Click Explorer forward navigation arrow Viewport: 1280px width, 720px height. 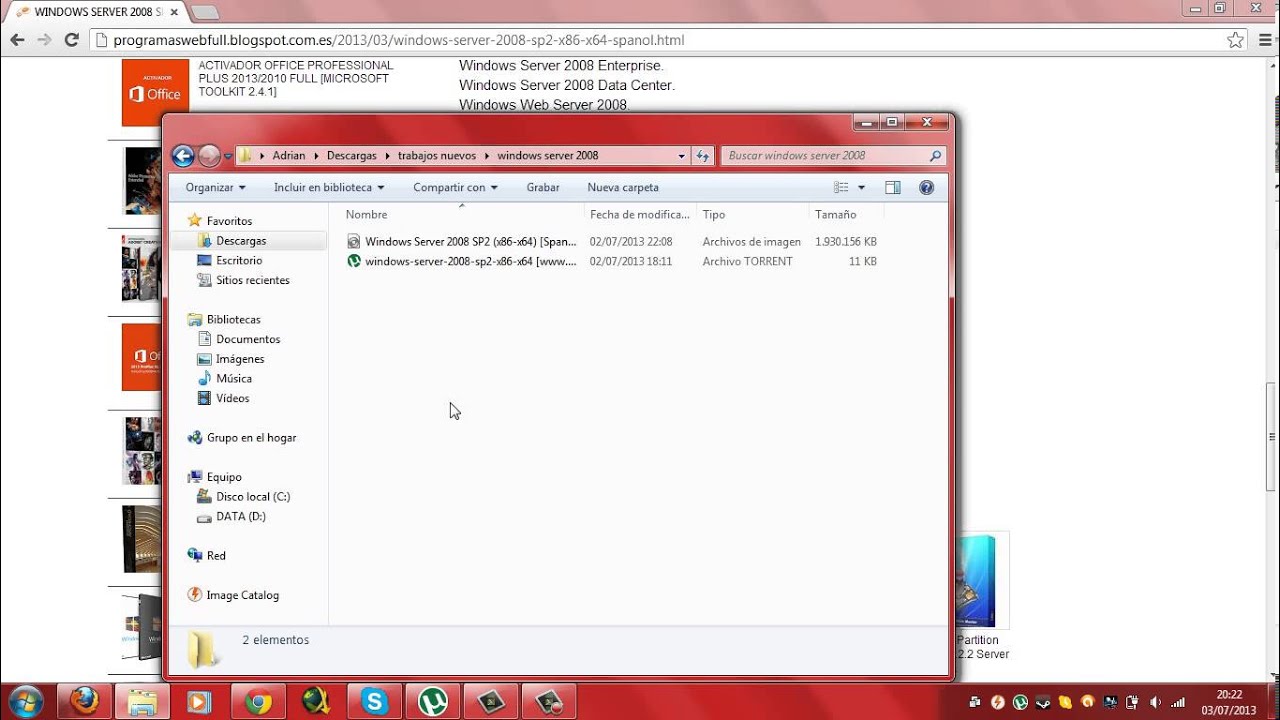coord(209,156)
